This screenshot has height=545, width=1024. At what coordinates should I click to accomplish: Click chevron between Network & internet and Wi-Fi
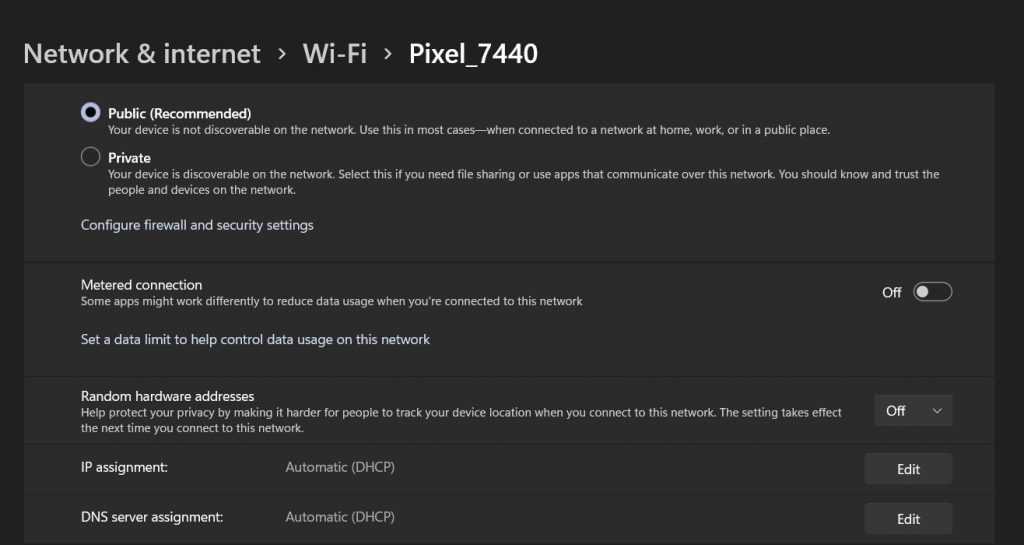coord(283,53)
